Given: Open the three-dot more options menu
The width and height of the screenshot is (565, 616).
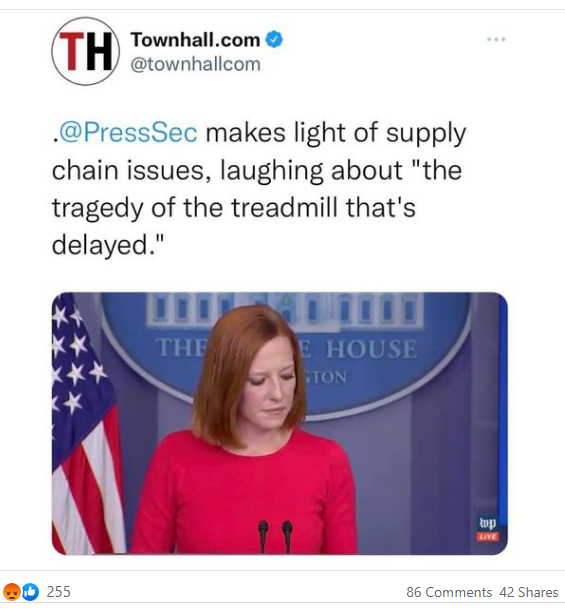Looking at the screenshot, I should [496, 39].
